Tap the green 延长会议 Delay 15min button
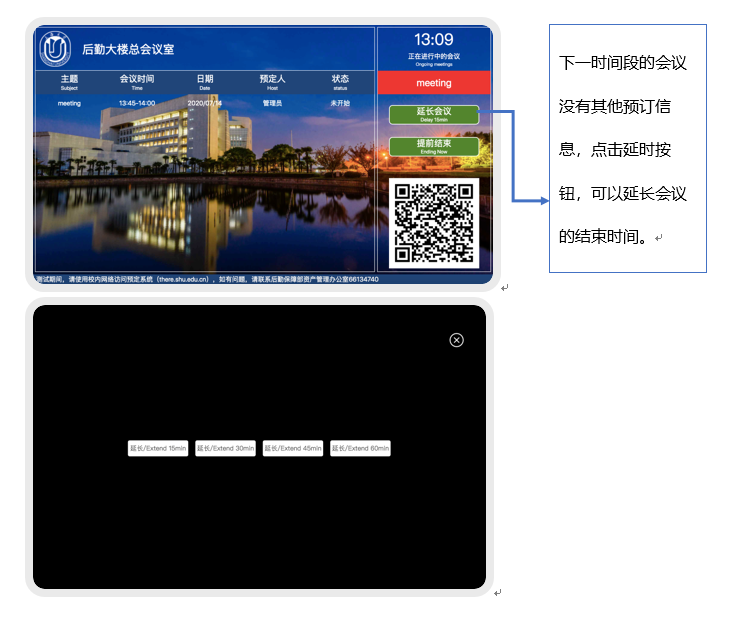 434,115
